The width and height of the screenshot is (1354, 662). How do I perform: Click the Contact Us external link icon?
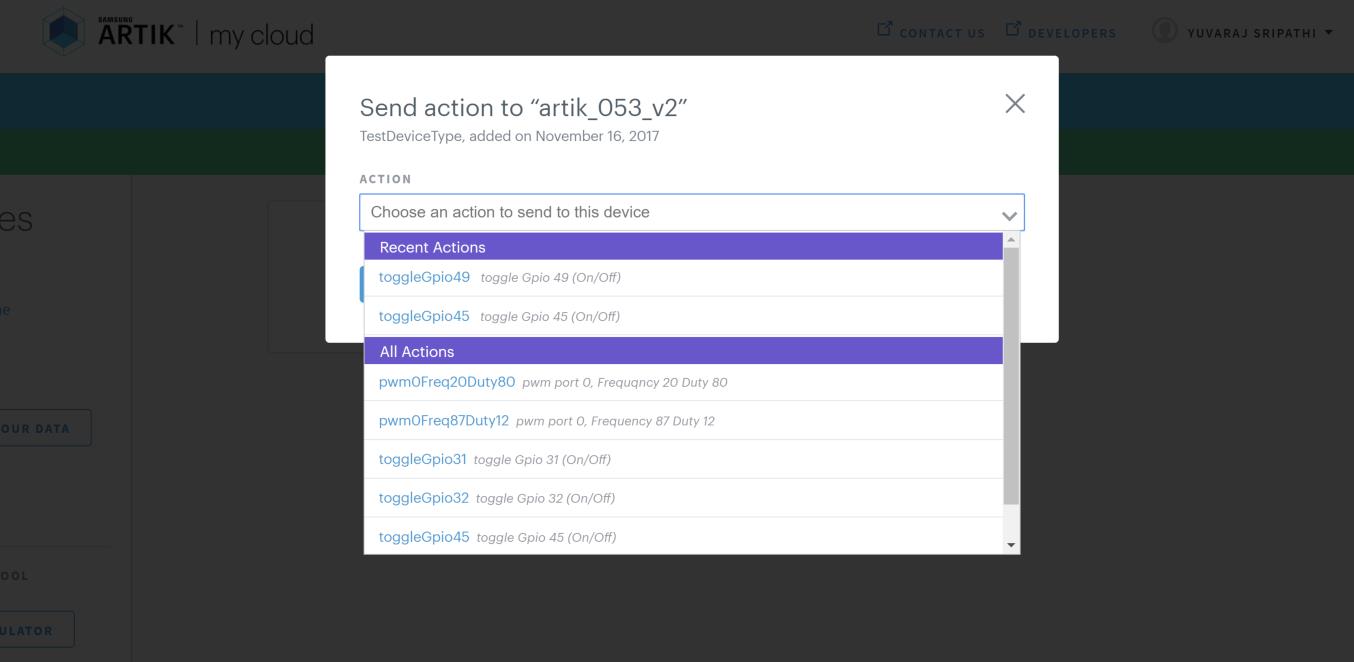click(884, 31)
